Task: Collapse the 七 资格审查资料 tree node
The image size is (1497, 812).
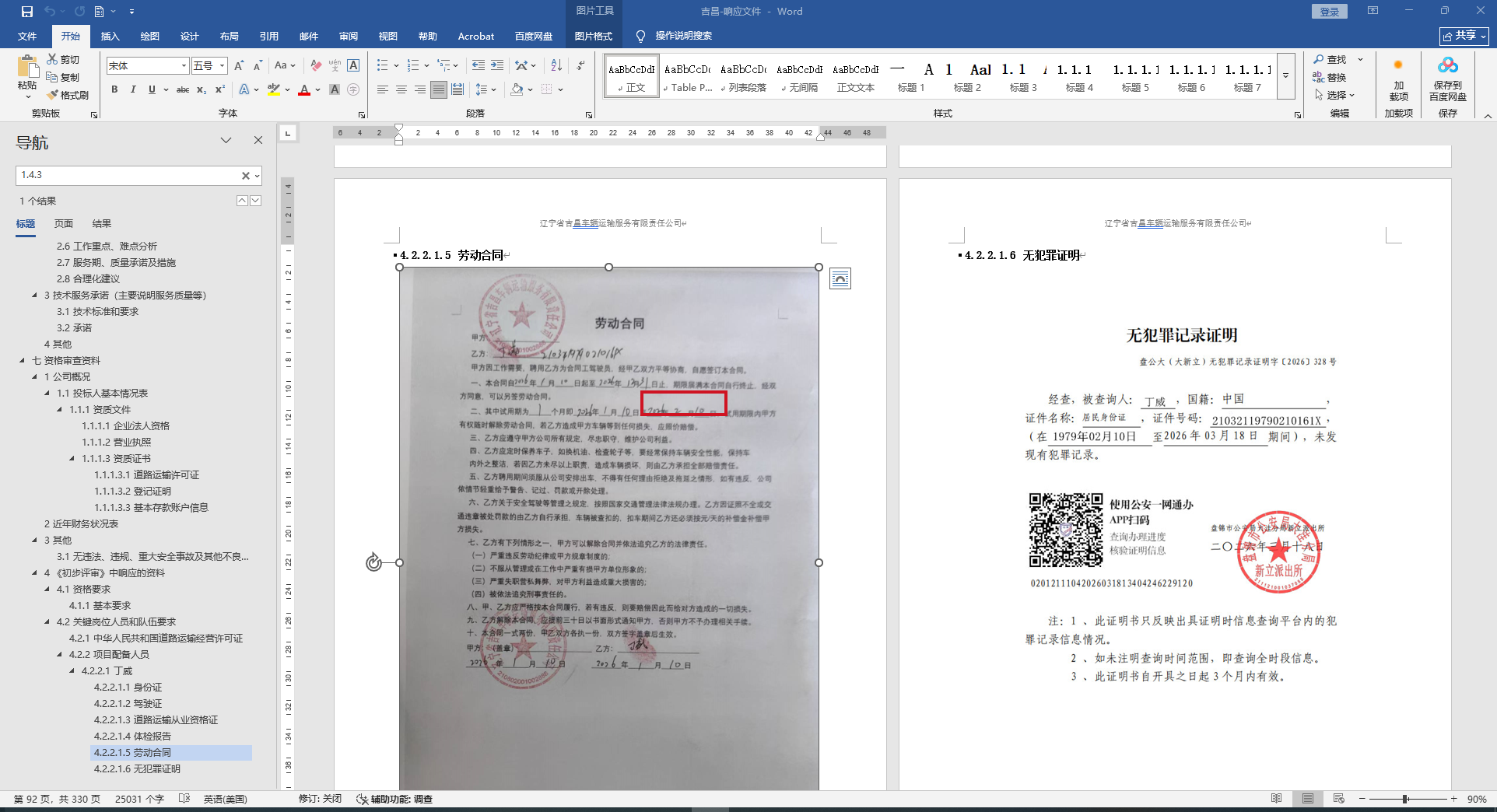Action: (22, 361)
